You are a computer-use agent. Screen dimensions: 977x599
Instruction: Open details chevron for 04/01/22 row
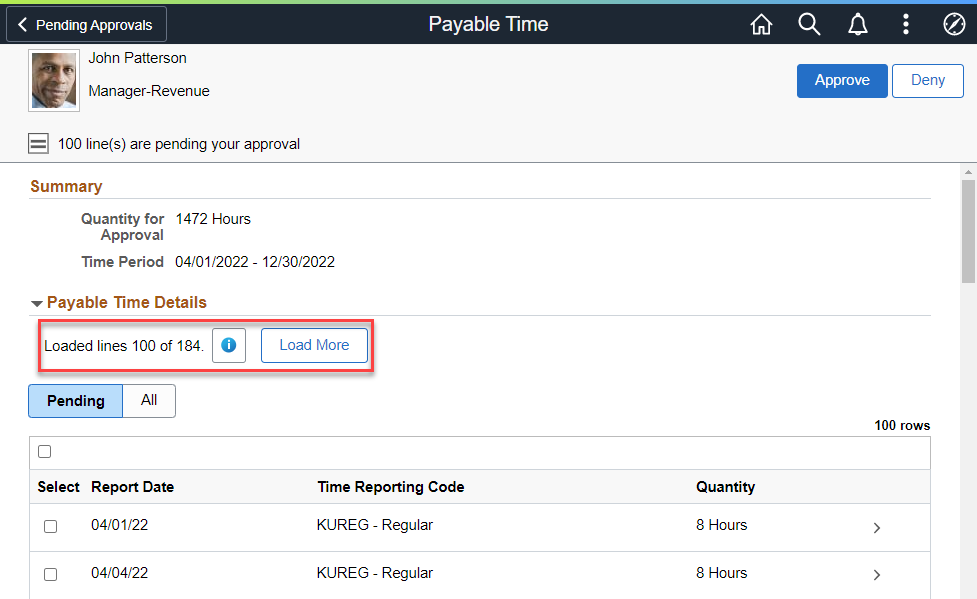[877, 527]
